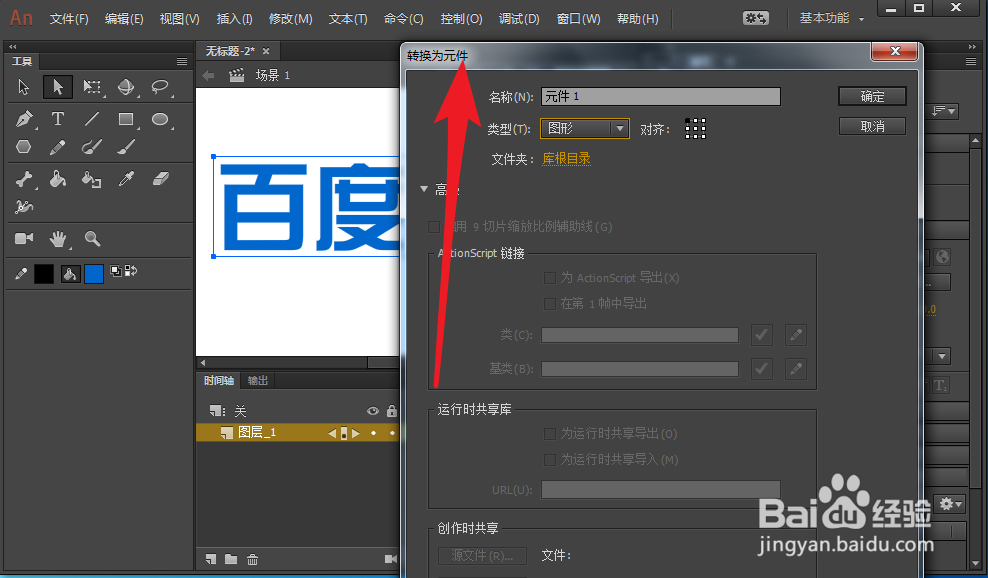Reset to black and white colors
The width and height of the screenshot is (988, 578).
116,271
